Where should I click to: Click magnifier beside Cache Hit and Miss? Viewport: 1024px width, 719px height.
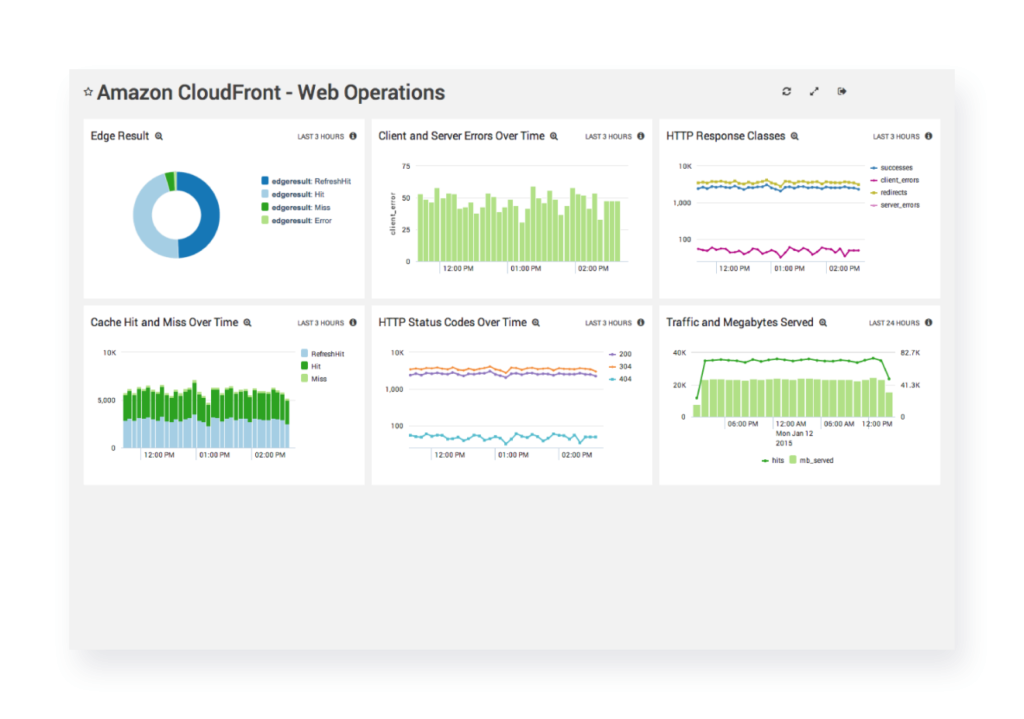[x=248, y=323]
